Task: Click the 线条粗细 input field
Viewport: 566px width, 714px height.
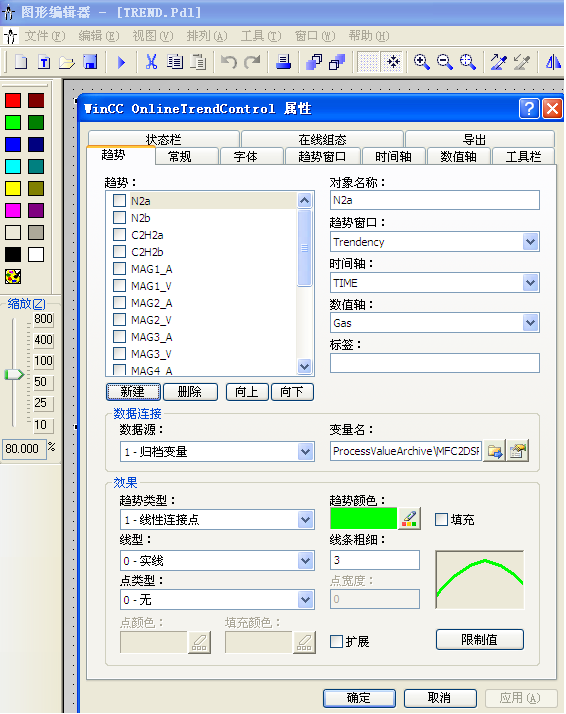Action: click(375, 560)
